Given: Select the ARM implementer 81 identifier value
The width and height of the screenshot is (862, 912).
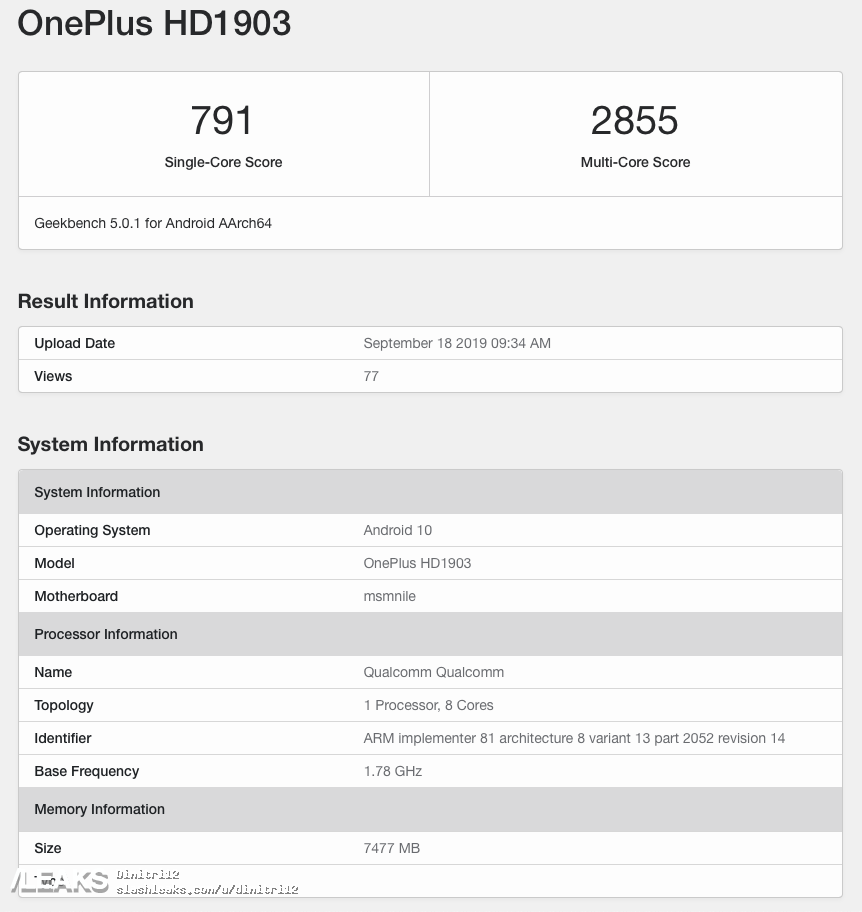Looking at the screenshot, I should click(x=574, y=739).
